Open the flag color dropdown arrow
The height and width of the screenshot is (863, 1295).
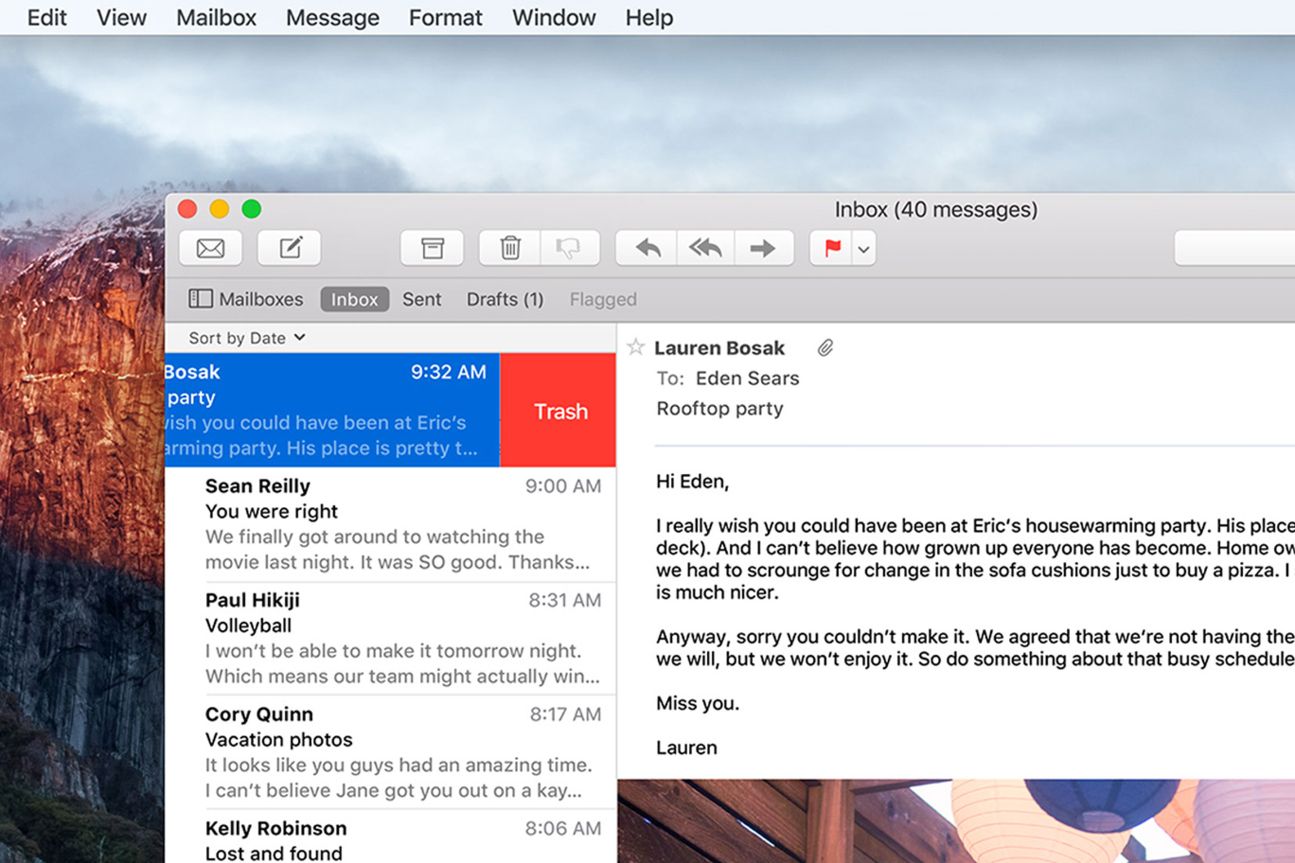pos(864,248)
